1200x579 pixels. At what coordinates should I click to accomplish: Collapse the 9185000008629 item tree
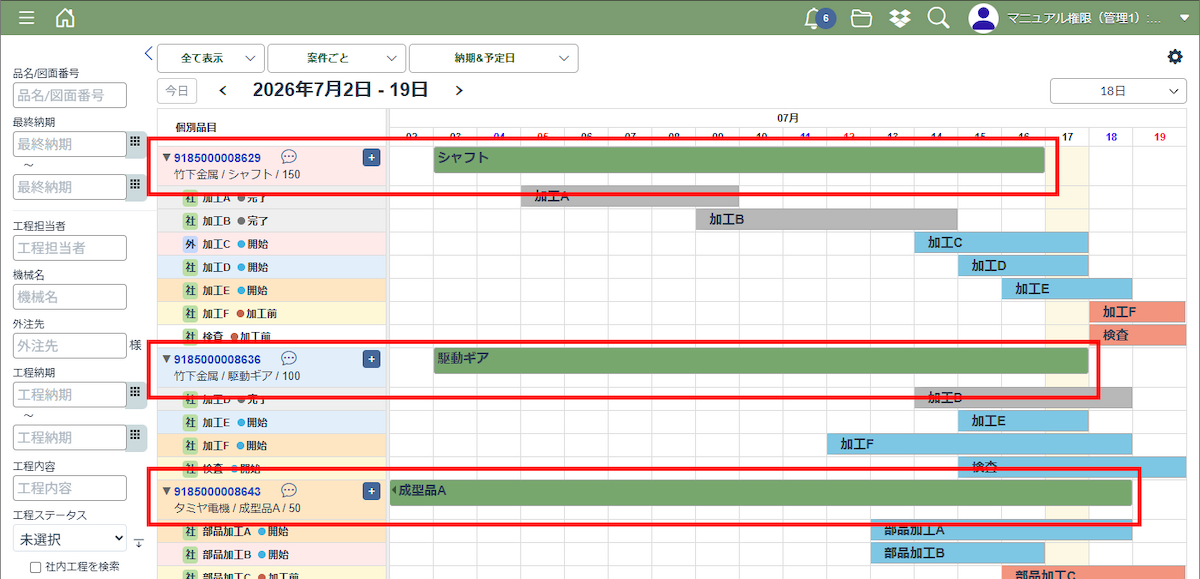click(166, 158)
